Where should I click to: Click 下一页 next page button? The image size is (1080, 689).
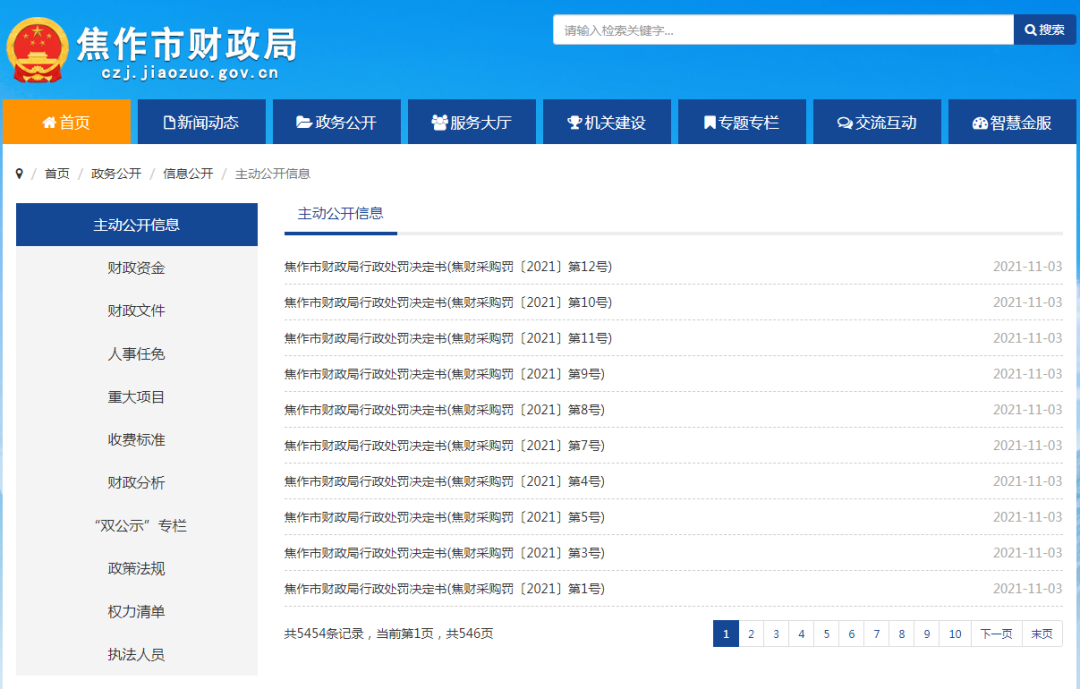(x=996, y=634)
